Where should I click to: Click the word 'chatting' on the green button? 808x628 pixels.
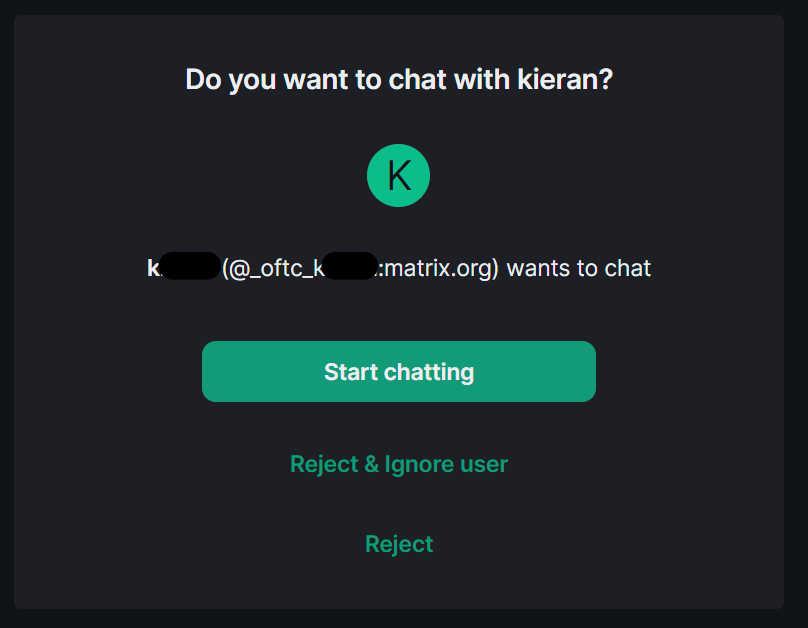tap(429, 372)
